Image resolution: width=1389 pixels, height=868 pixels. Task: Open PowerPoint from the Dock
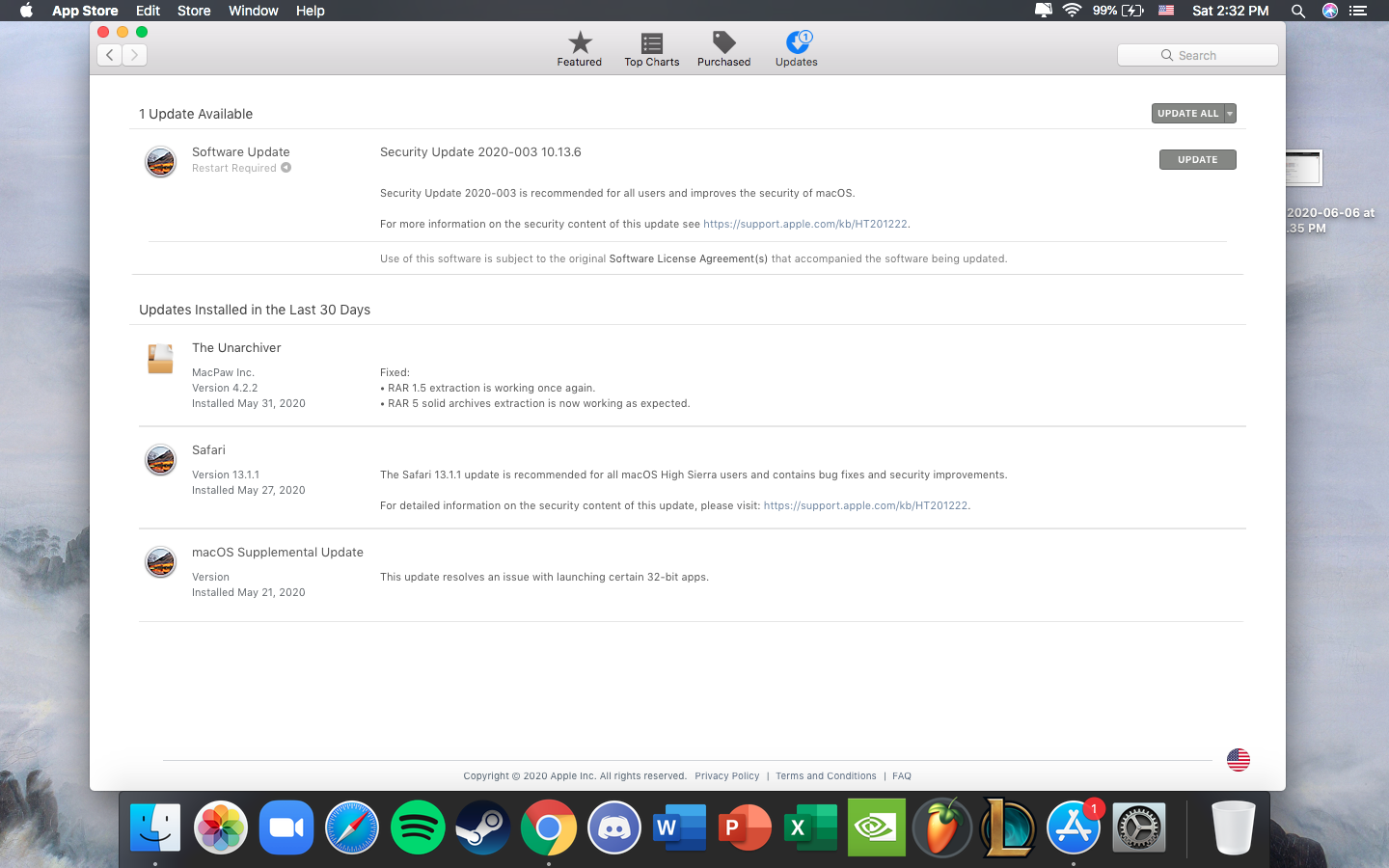(x=746, y=827)
